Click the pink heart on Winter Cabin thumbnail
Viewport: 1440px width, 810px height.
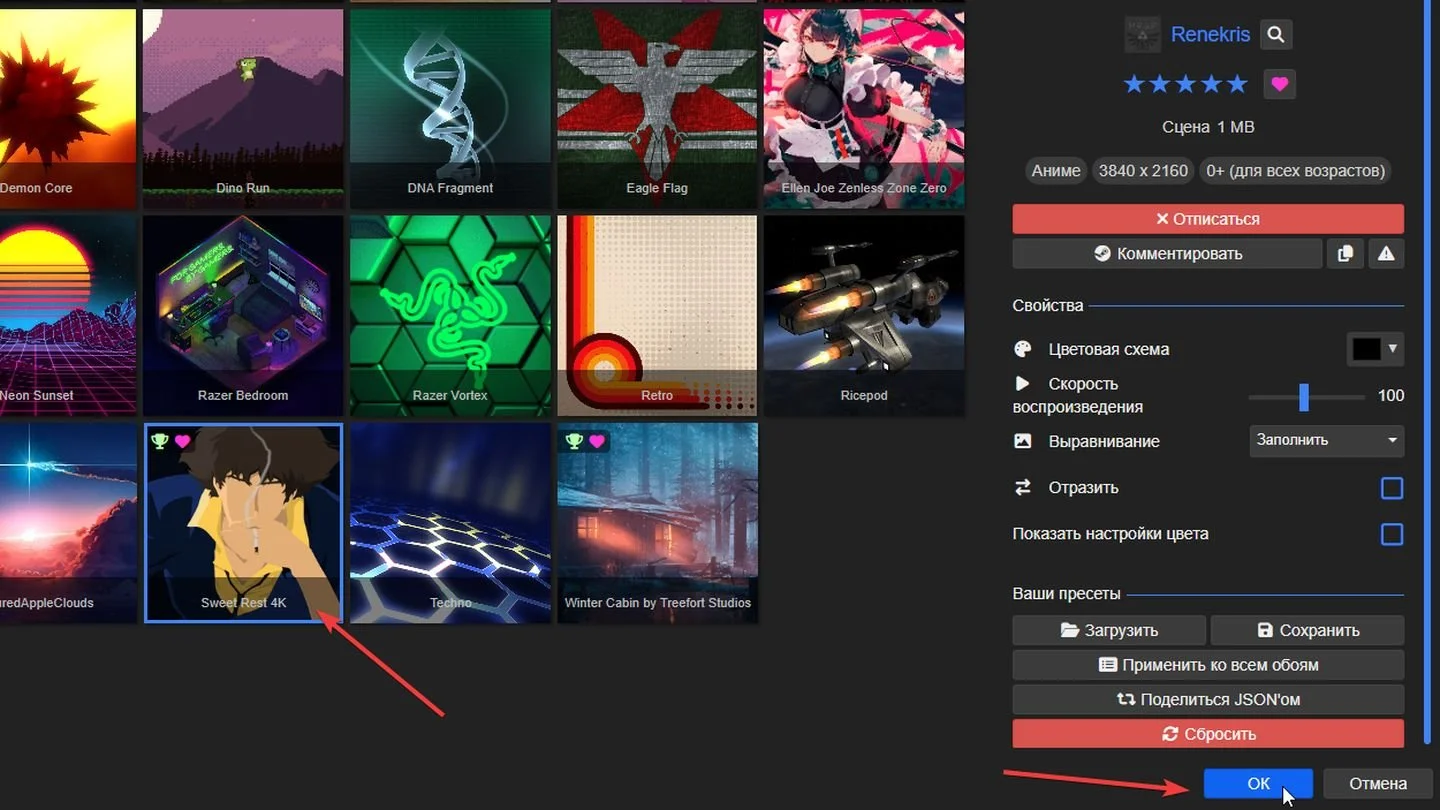point(597,441)
